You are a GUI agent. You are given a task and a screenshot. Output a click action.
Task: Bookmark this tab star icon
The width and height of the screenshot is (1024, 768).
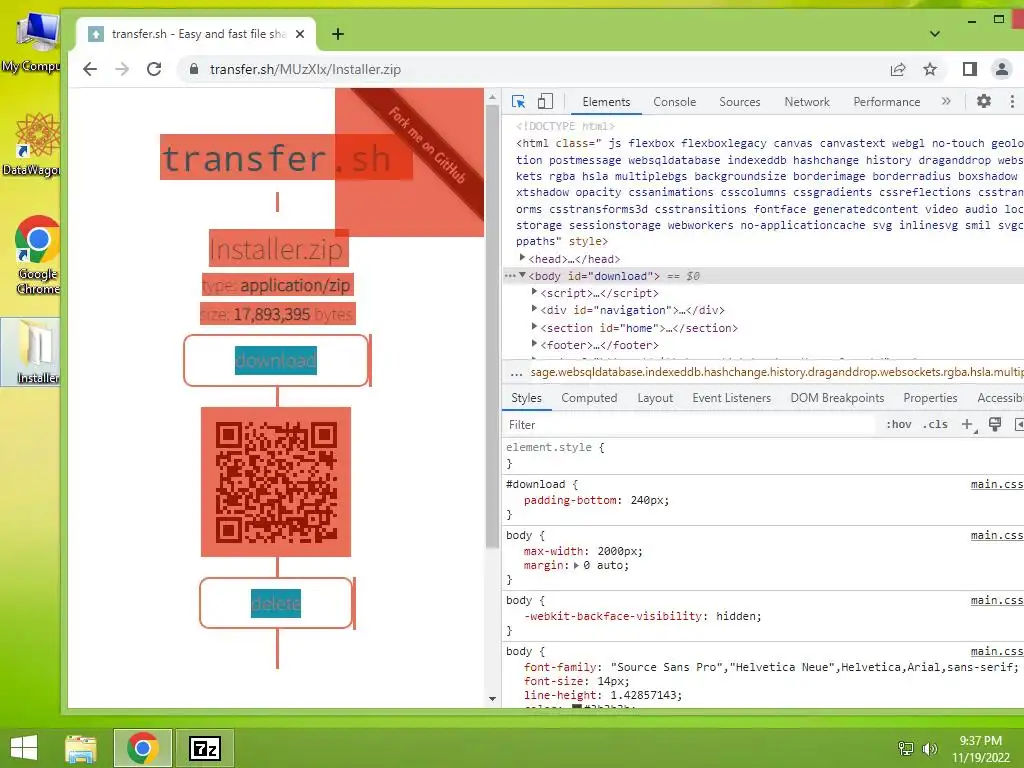pyautogui.click(x=930, y=69)
